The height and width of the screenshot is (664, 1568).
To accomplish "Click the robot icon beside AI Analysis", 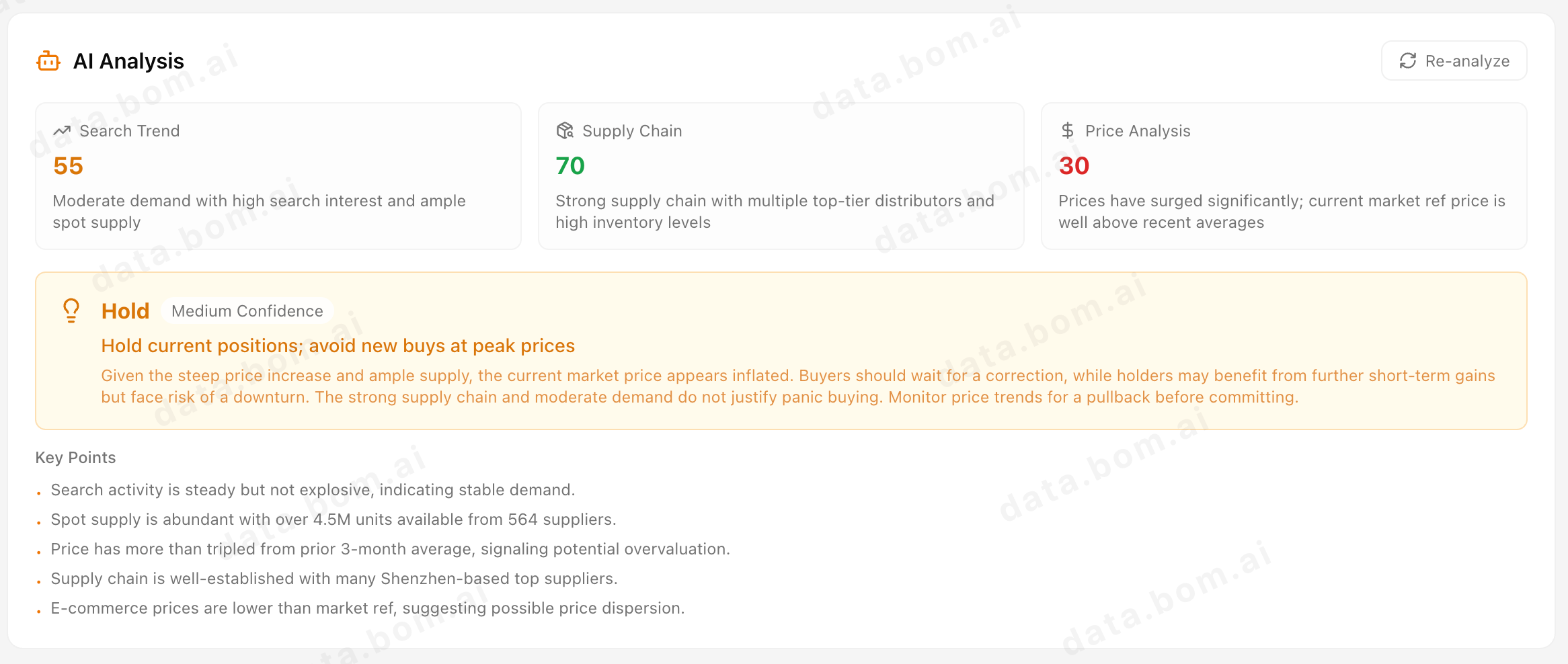I will click(x=48, y=61).
